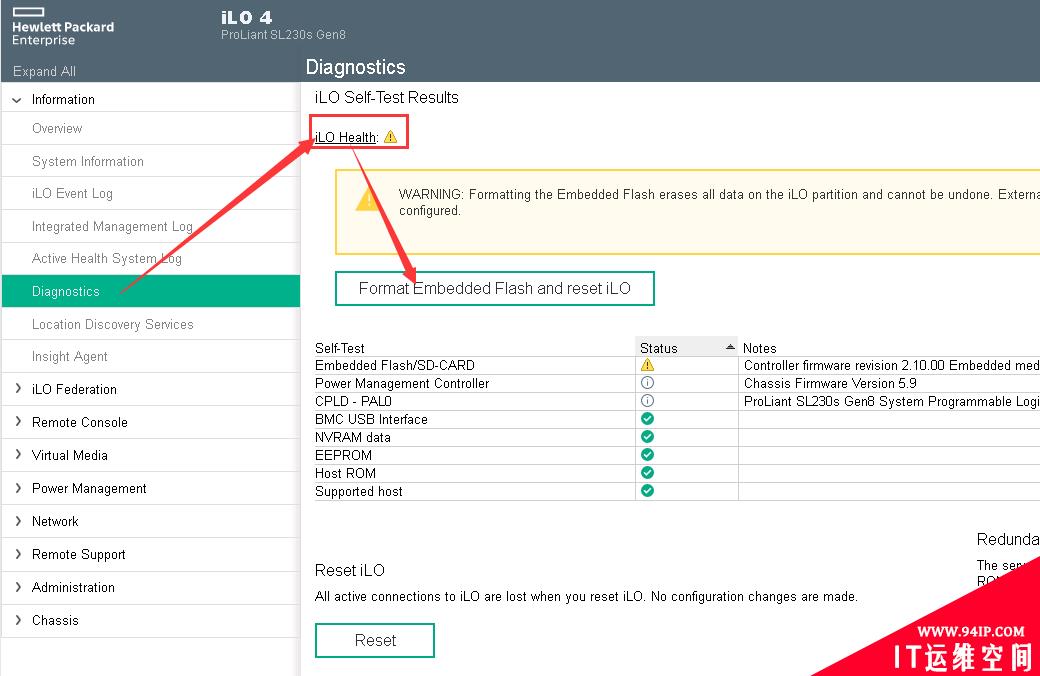The width and height of the screenshot is (1040, 676).
Task: Click the ProLiant SL230s Gen8 header subtitle
Action: pyautogui.click(x=283, y=34)
